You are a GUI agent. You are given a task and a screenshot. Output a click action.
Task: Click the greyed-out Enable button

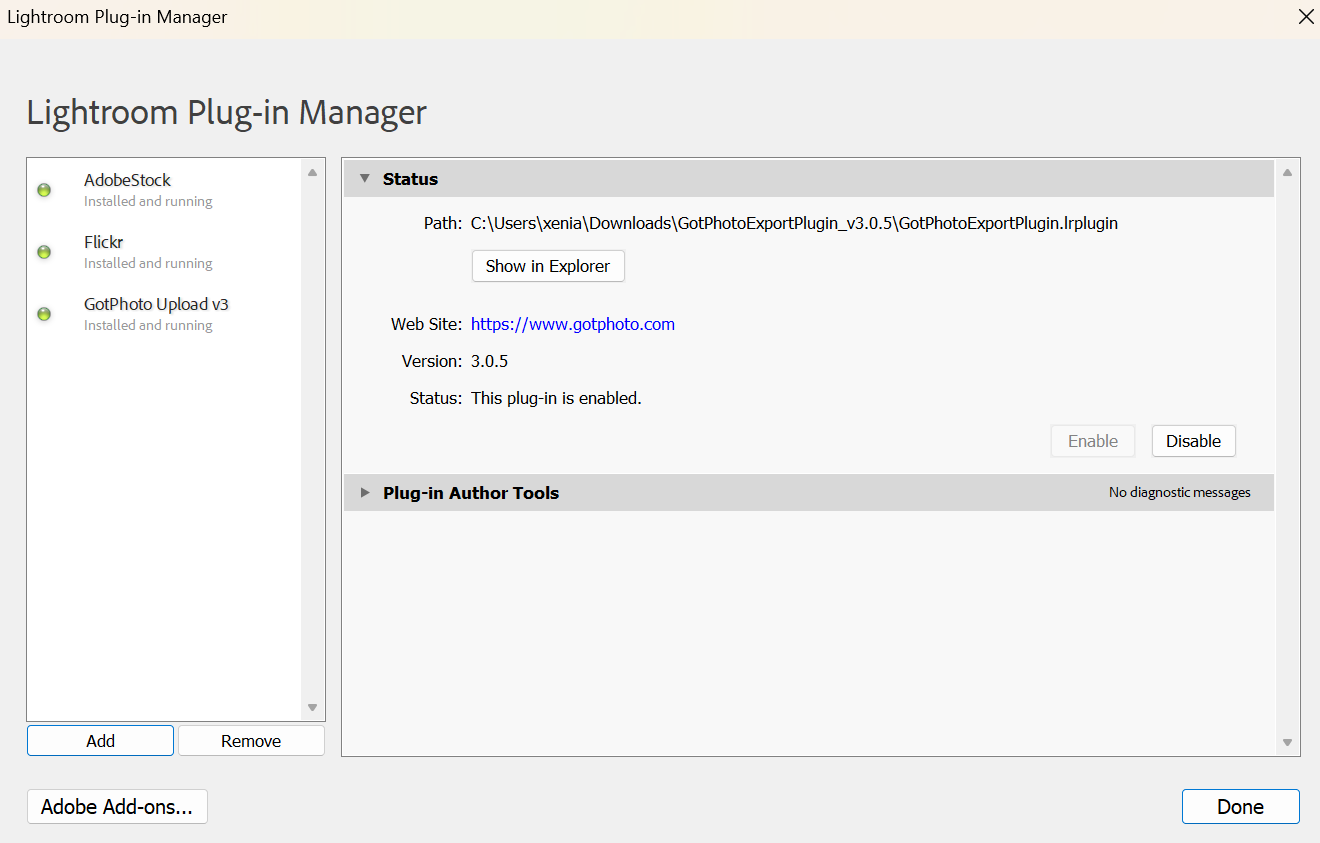[x=1092, y=441]
